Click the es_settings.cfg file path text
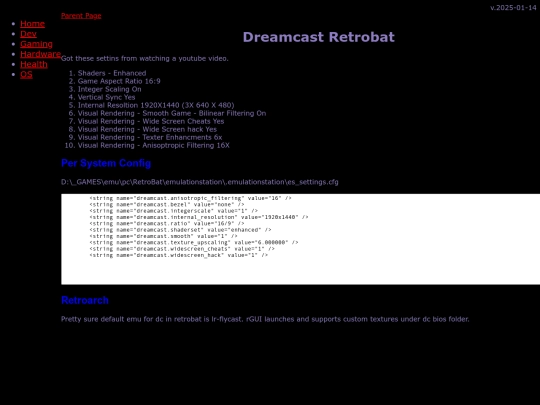 tap(200, 182)
